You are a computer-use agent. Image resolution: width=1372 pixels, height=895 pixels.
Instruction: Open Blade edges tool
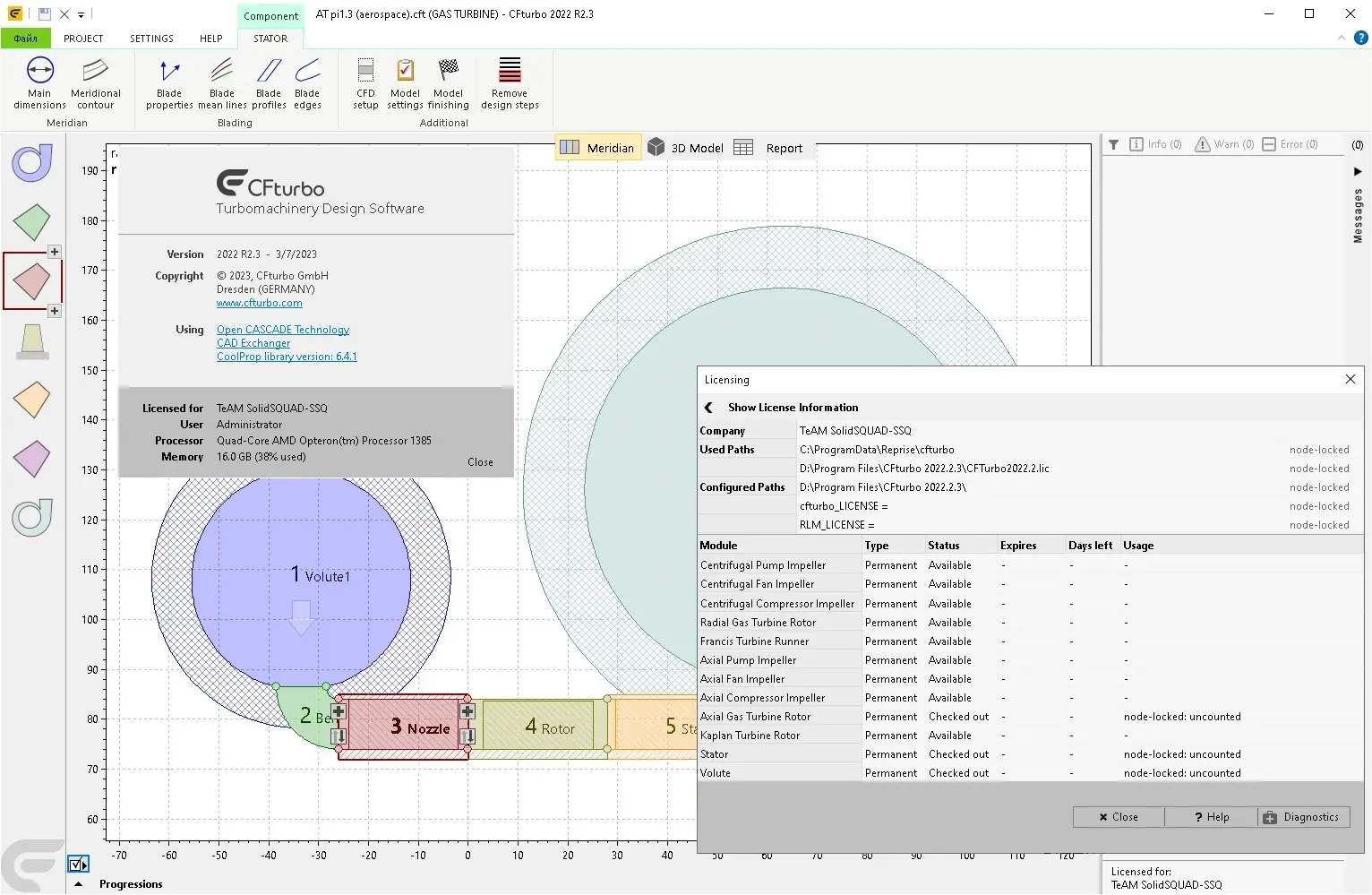pyautogui.click(x=307, y=83)
